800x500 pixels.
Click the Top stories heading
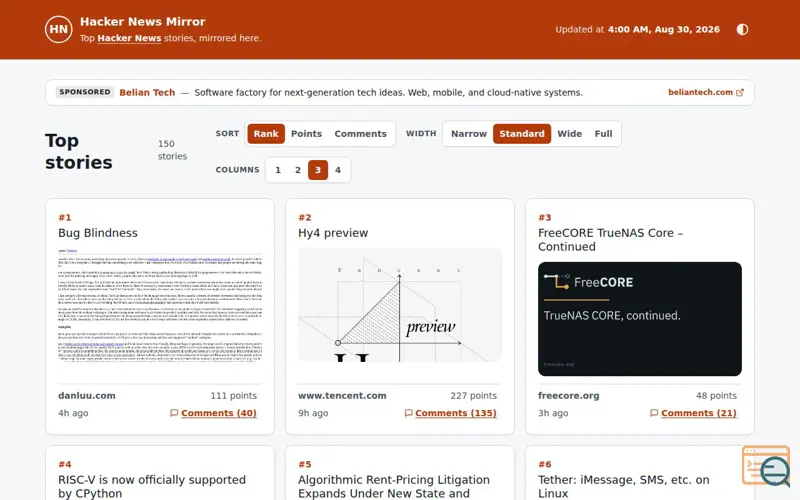click(x=79, y=151)
